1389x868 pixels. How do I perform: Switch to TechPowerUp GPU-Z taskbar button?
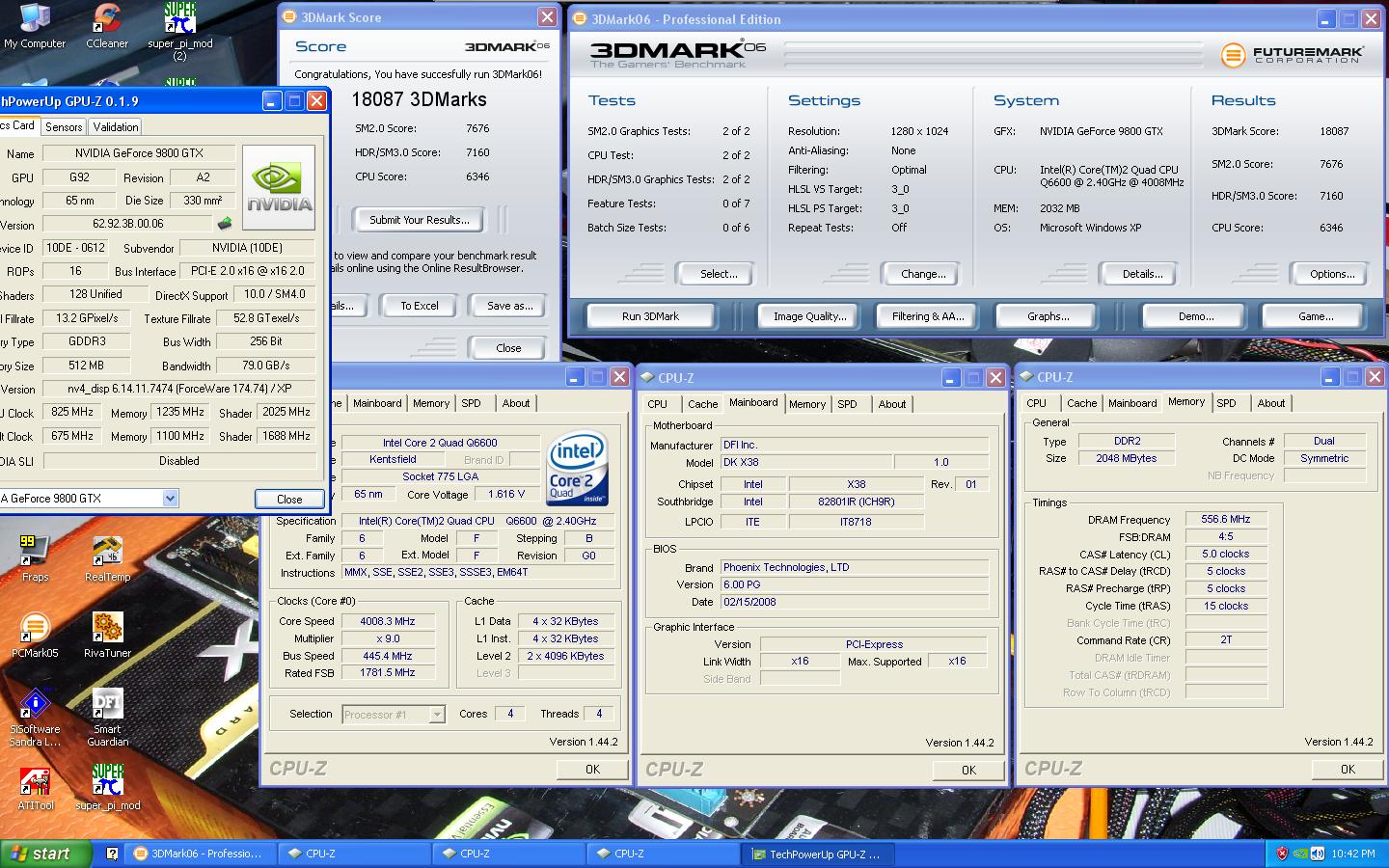(820, 854)
